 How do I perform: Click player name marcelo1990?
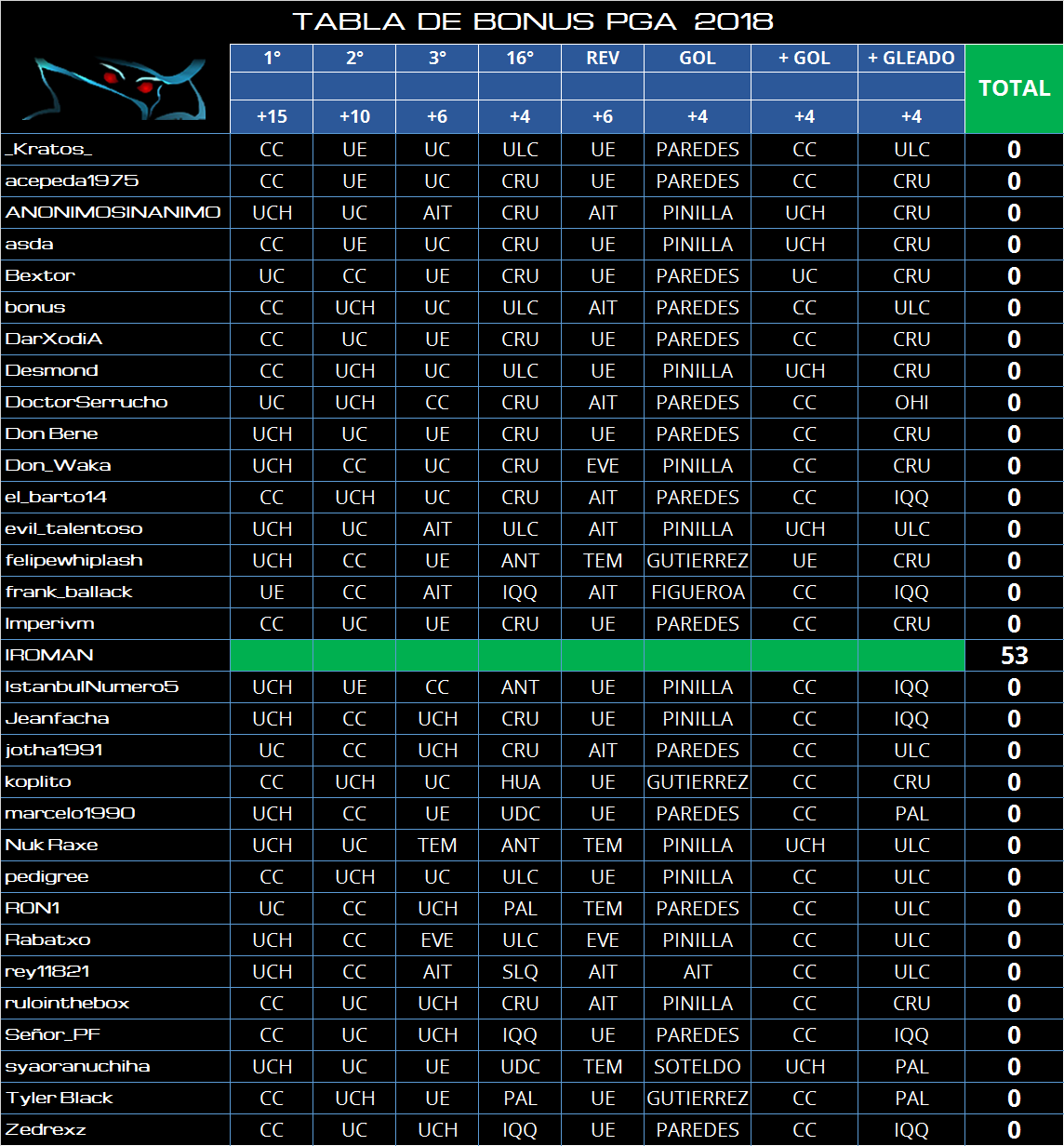(70, 814)
